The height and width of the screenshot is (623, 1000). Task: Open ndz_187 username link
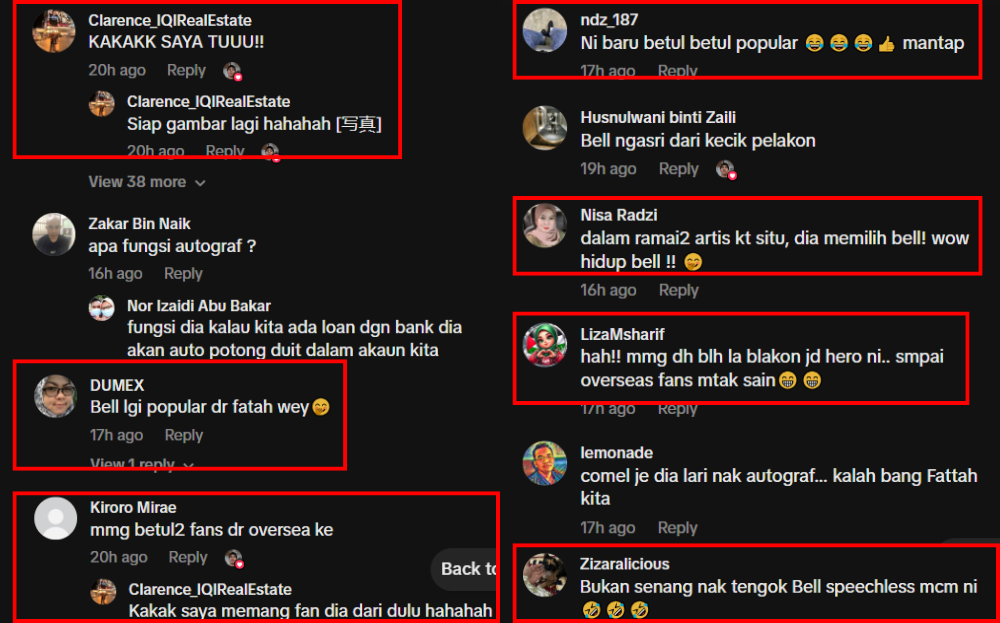609,20
